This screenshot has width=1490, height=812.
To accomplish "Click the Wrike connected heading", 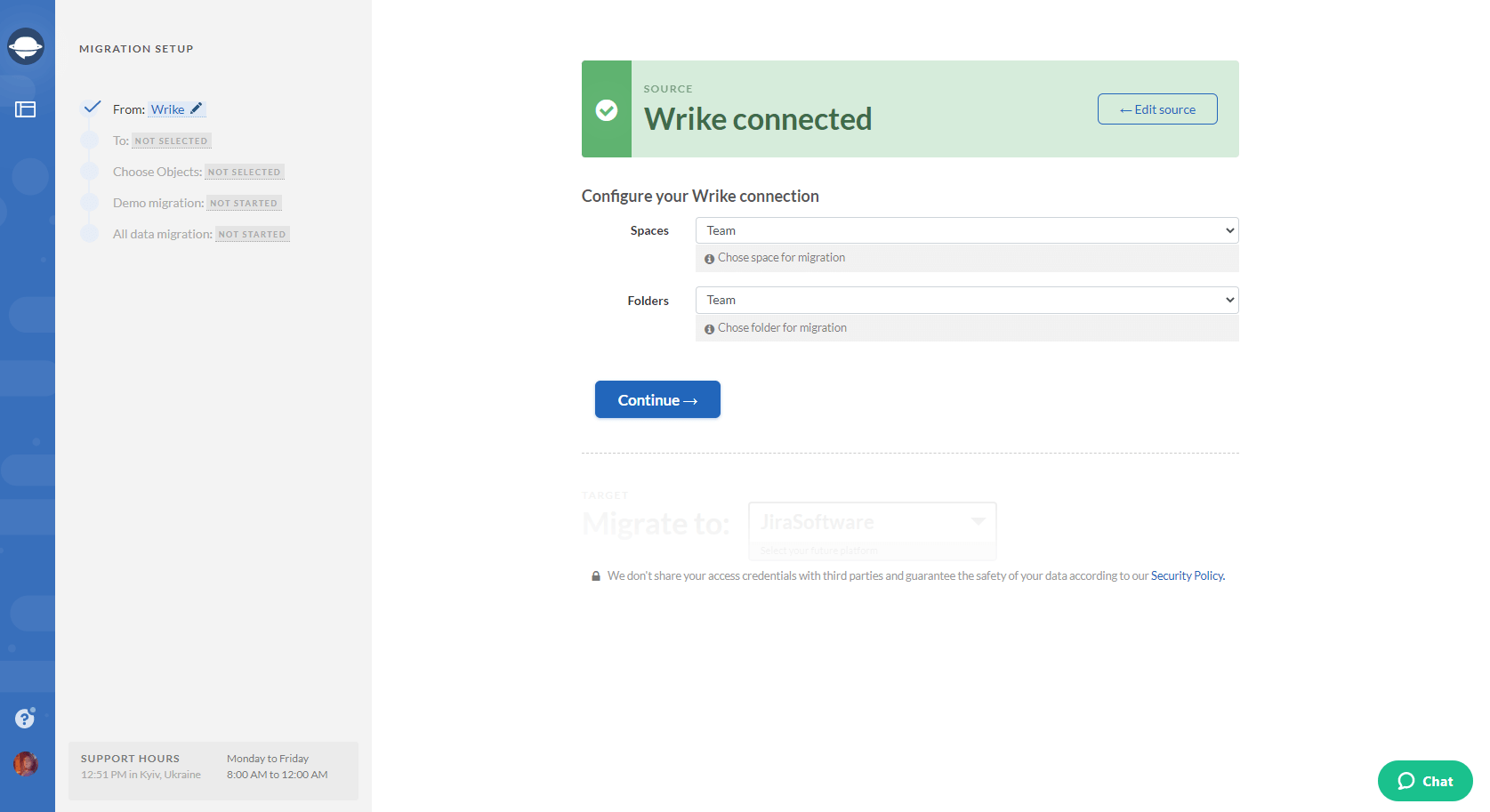I will point(758,119).
